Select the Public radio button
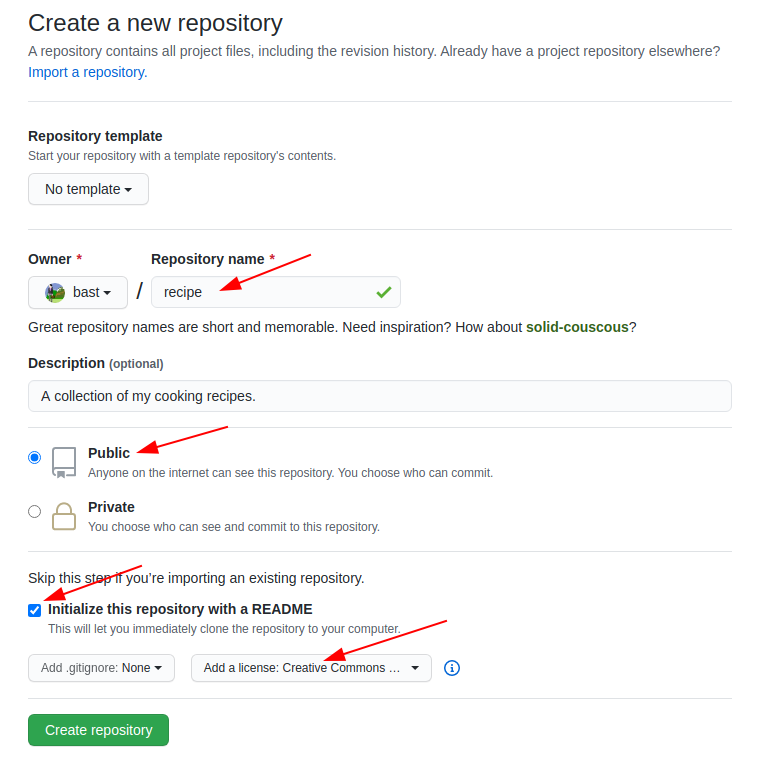Image resolution: width=760 pixels, height=760 pixels. click(x=35, y=457)
